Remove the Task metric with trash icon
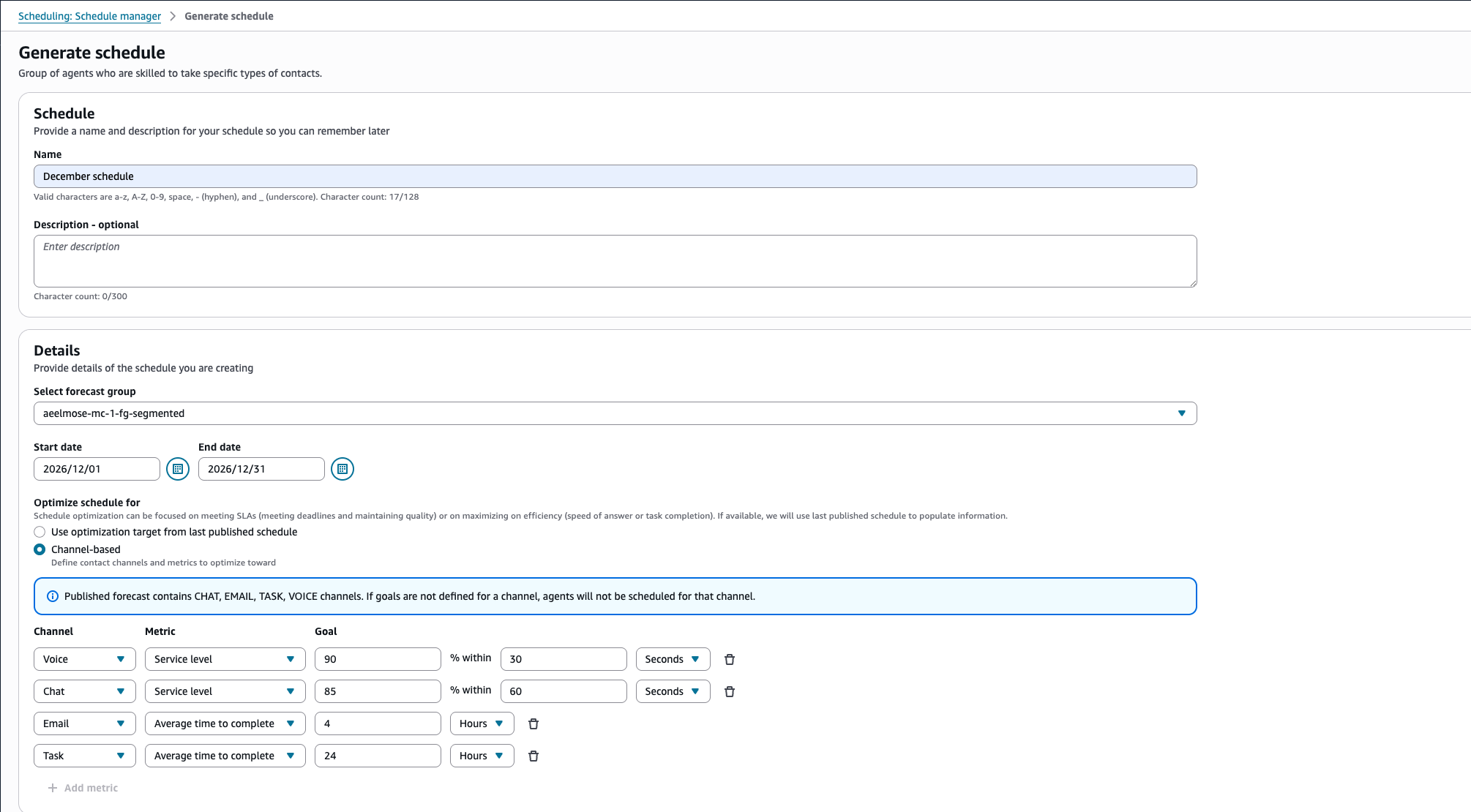 pyautogui.click(x=534, y=756)
